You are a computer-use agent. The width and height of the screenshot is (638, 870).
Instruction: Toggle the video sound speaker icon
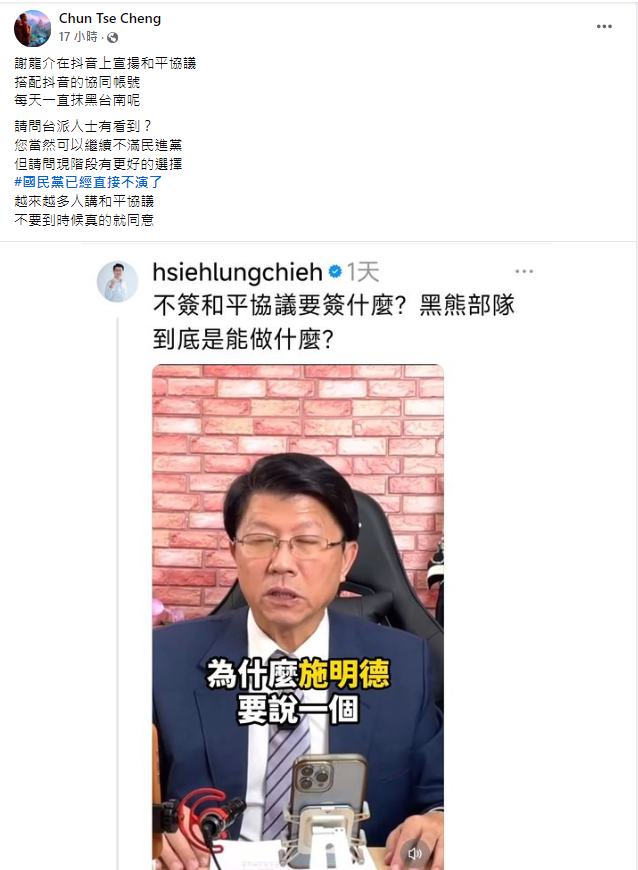tap(414, 853)
